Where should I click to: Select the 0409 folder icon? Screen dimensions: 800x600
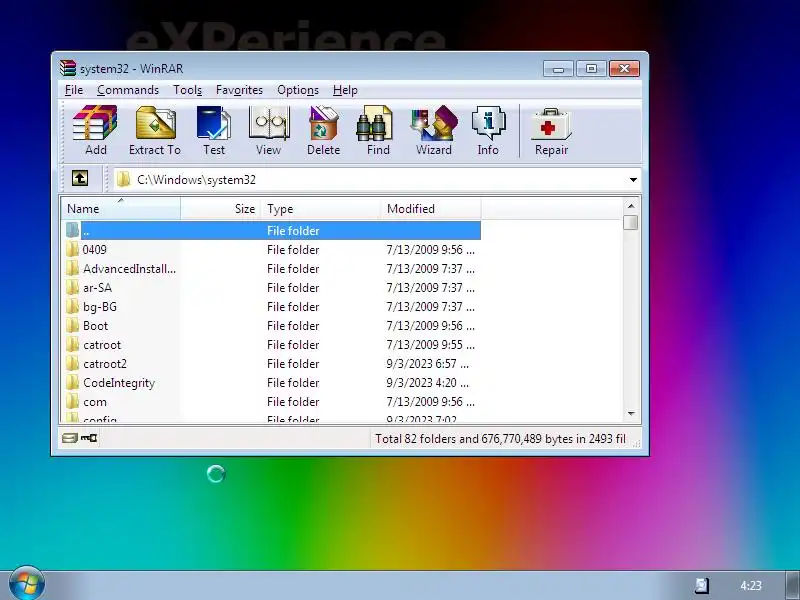point(72,249)
